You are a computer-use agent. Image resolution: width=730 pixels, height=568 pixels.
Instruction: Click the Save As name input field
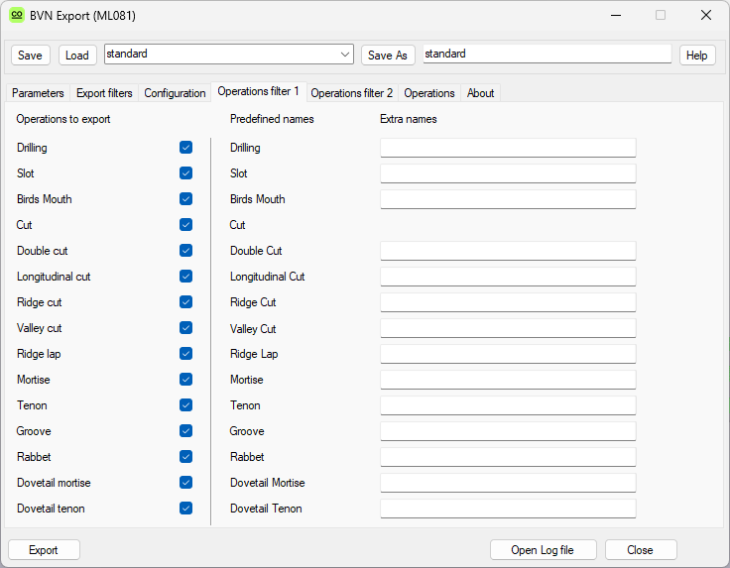click(546, 54)
